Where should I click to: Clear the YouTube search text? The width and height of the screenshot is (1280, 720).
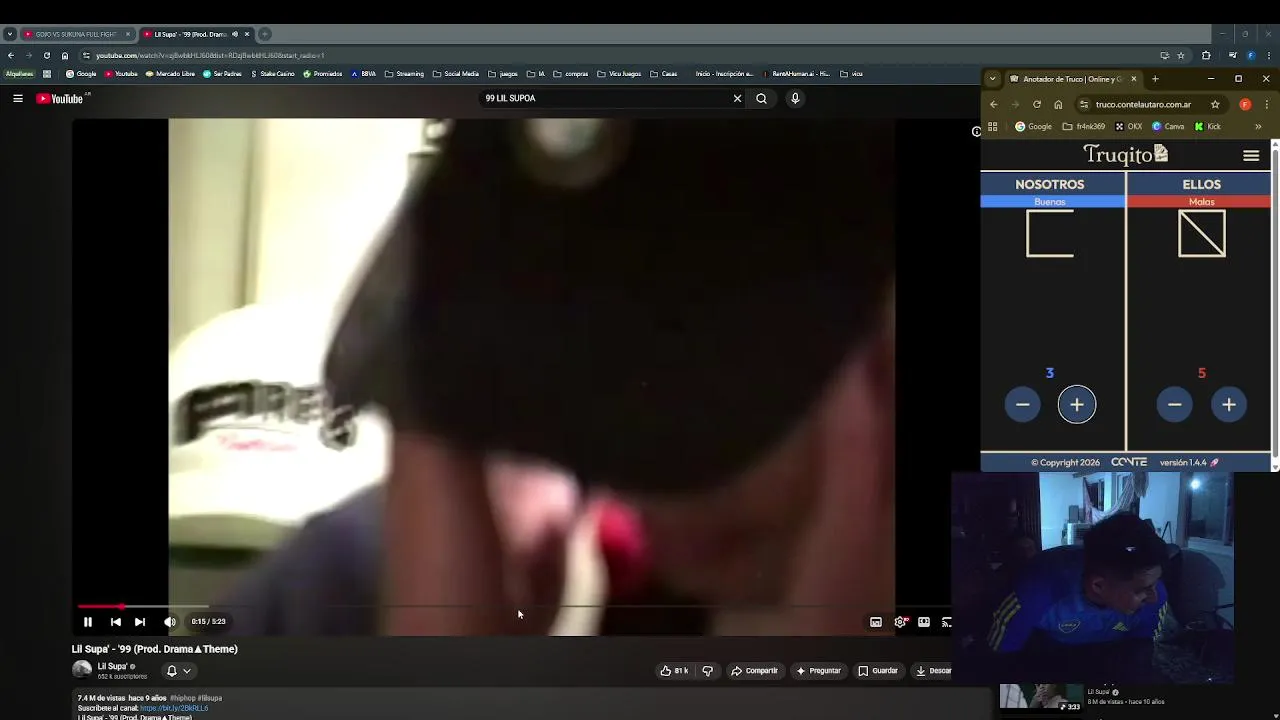(x=737, y=98)
